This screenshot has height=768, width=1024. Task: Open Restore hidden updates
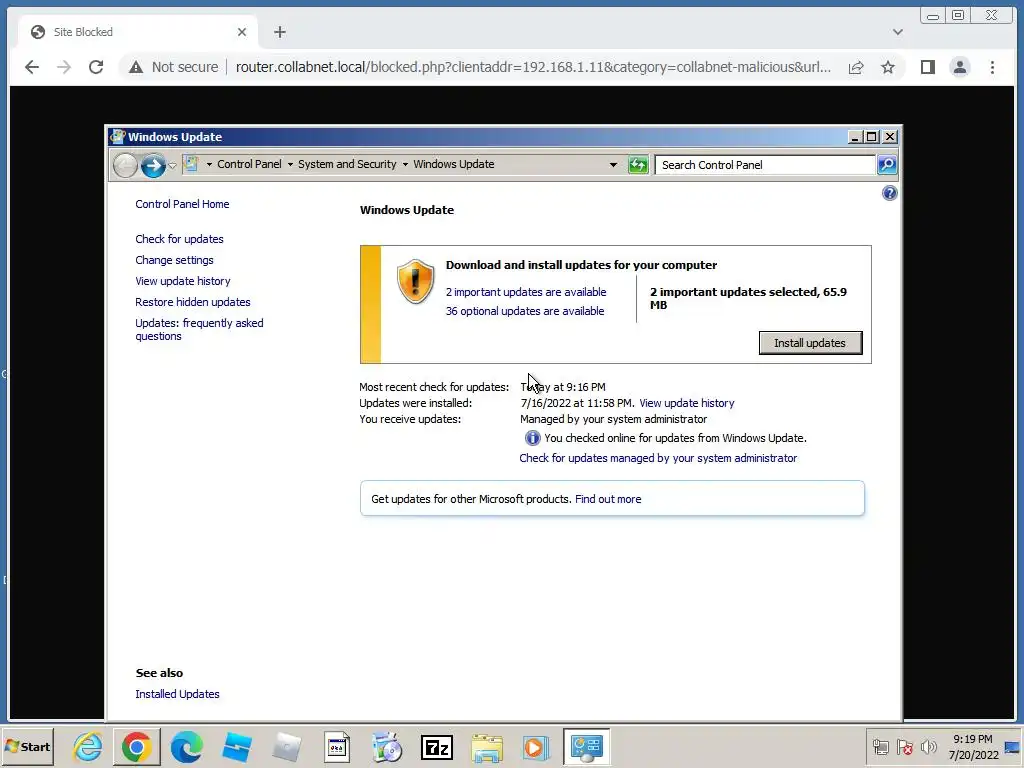(x=193, y=302)
